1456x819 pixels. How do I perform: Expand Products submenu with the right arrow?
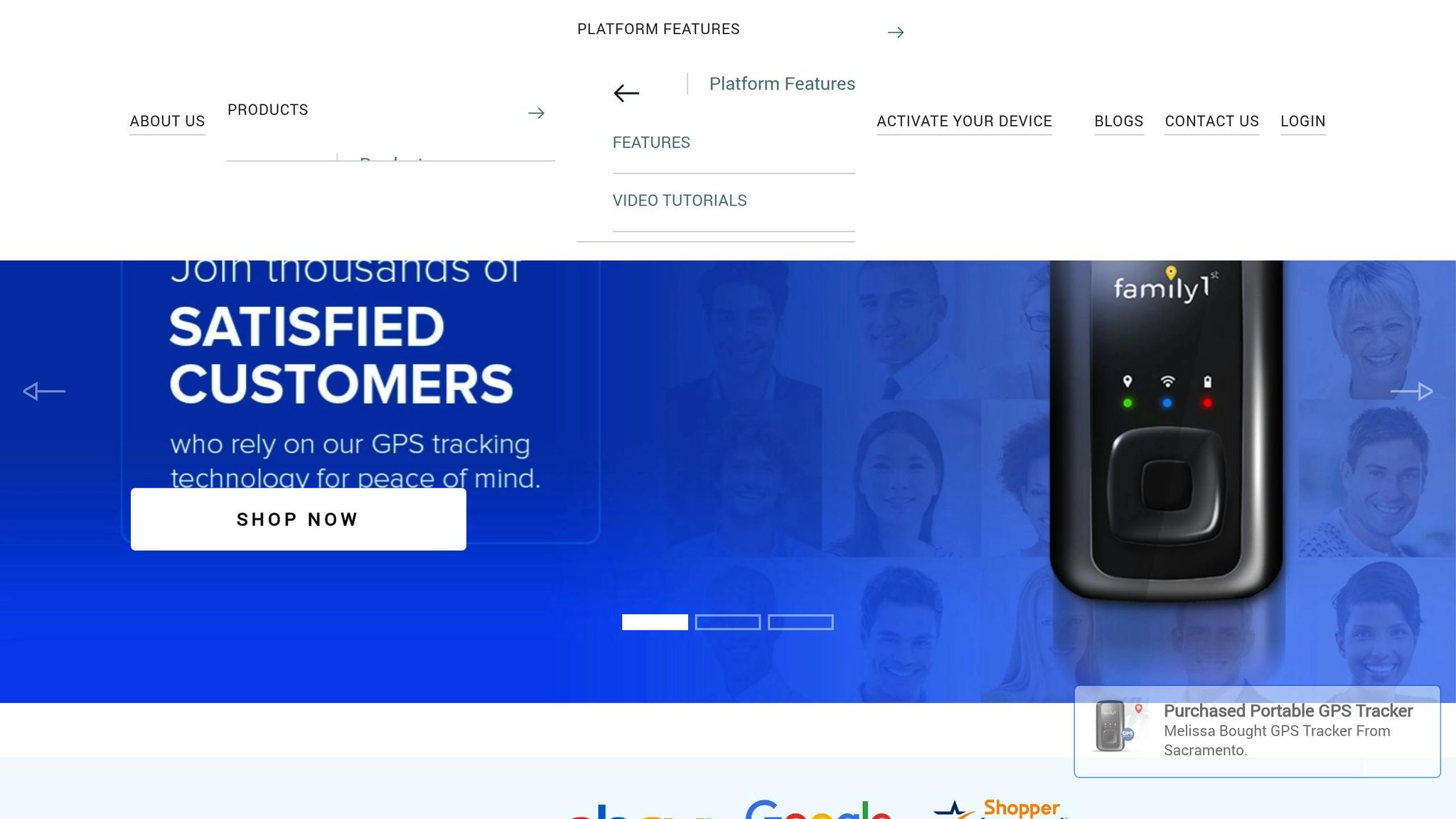coord(536,113)
